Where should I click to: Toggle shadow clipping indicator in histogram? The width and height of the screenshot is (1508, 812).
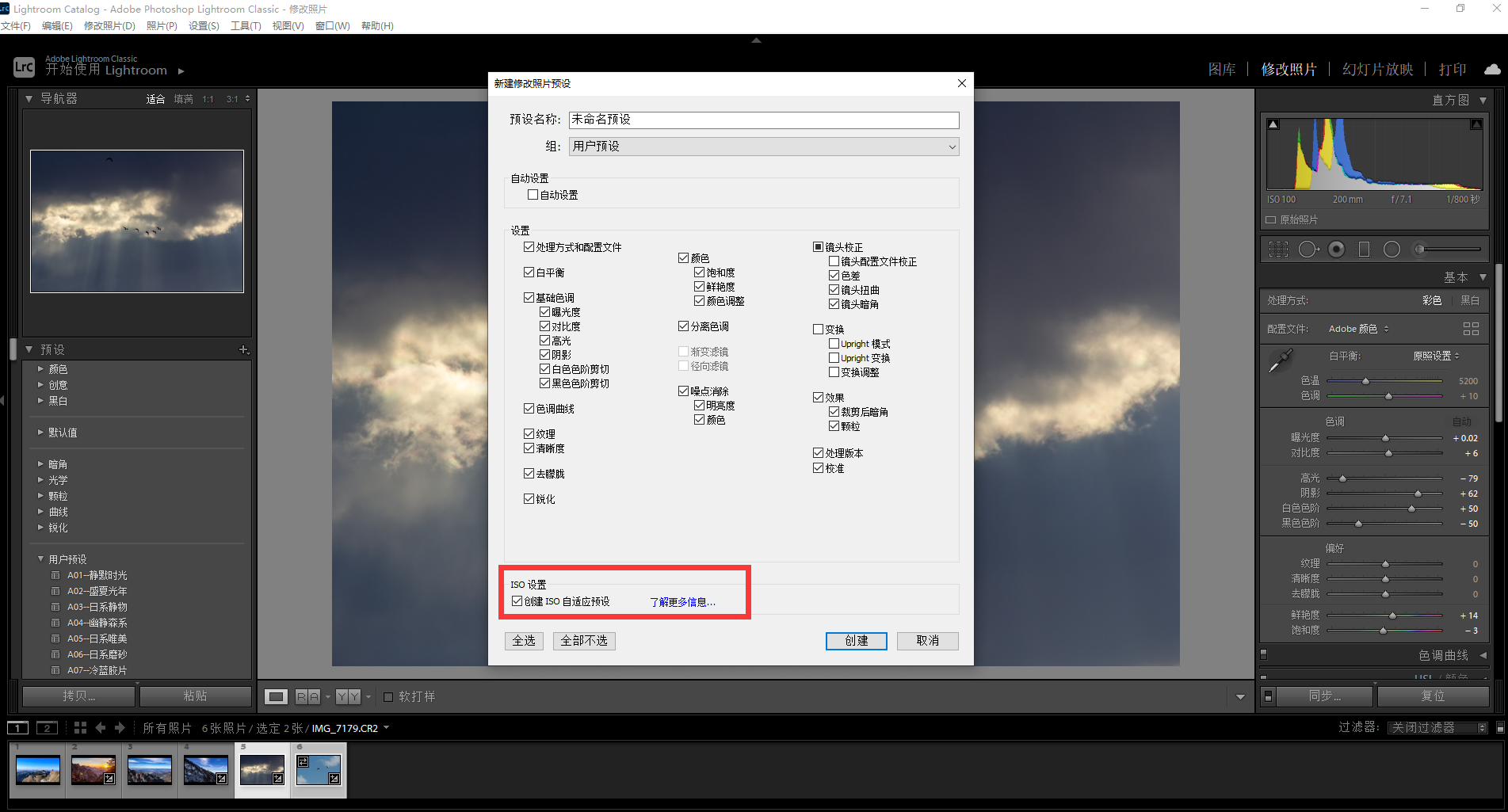point(1273,124)
